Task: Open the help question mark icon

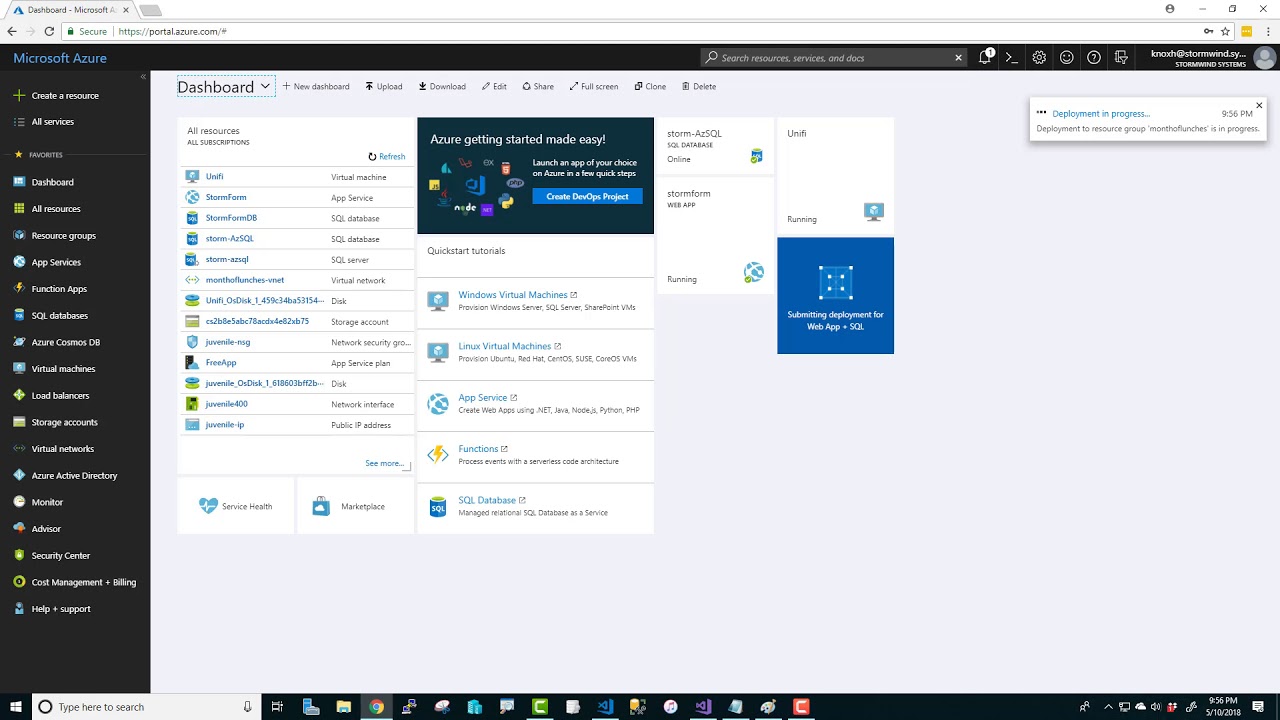Action: 1094,58
